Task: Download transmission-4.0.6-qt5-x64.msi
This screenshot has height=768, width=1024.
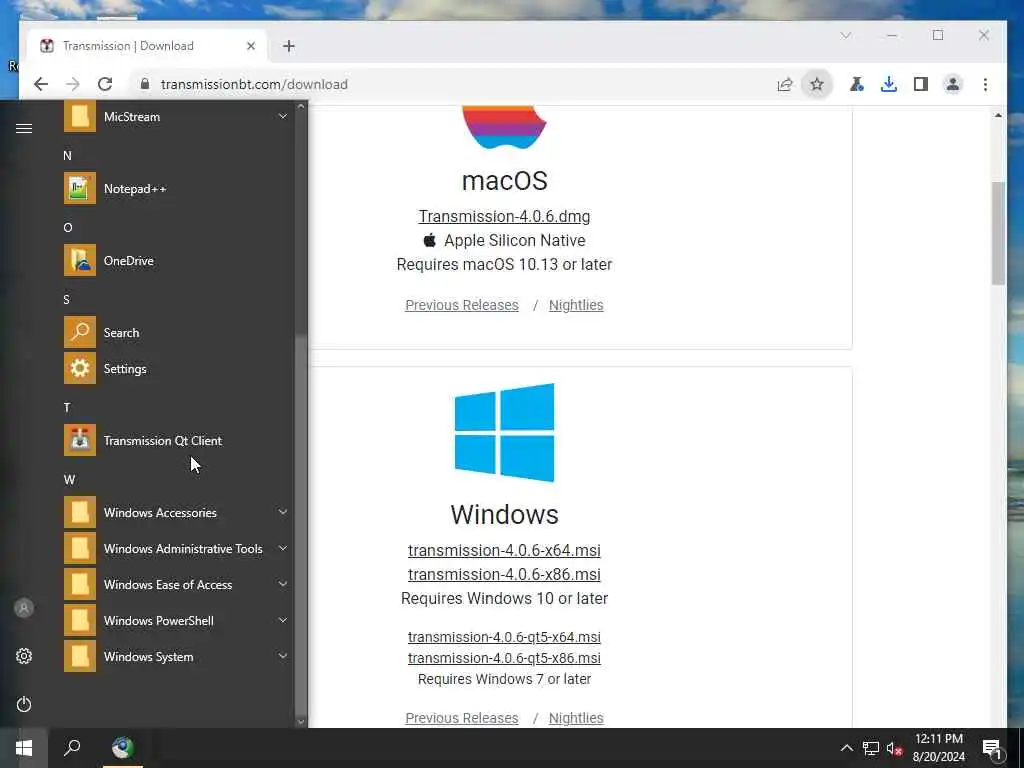Action: pyautogui.click(x=504, y=637)
